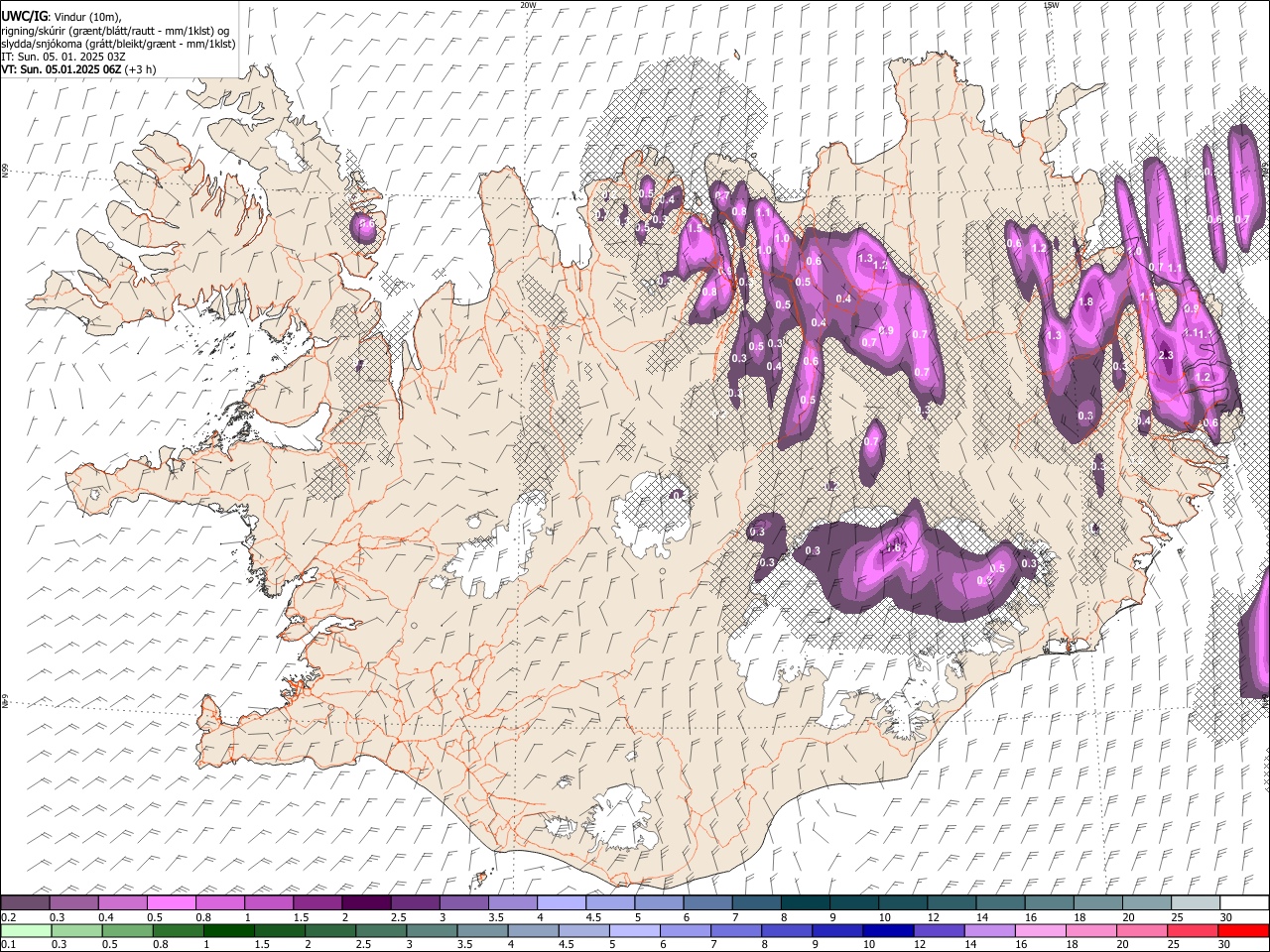Pick the light lavender 4 swatch on the snow scale

point(562,903)
